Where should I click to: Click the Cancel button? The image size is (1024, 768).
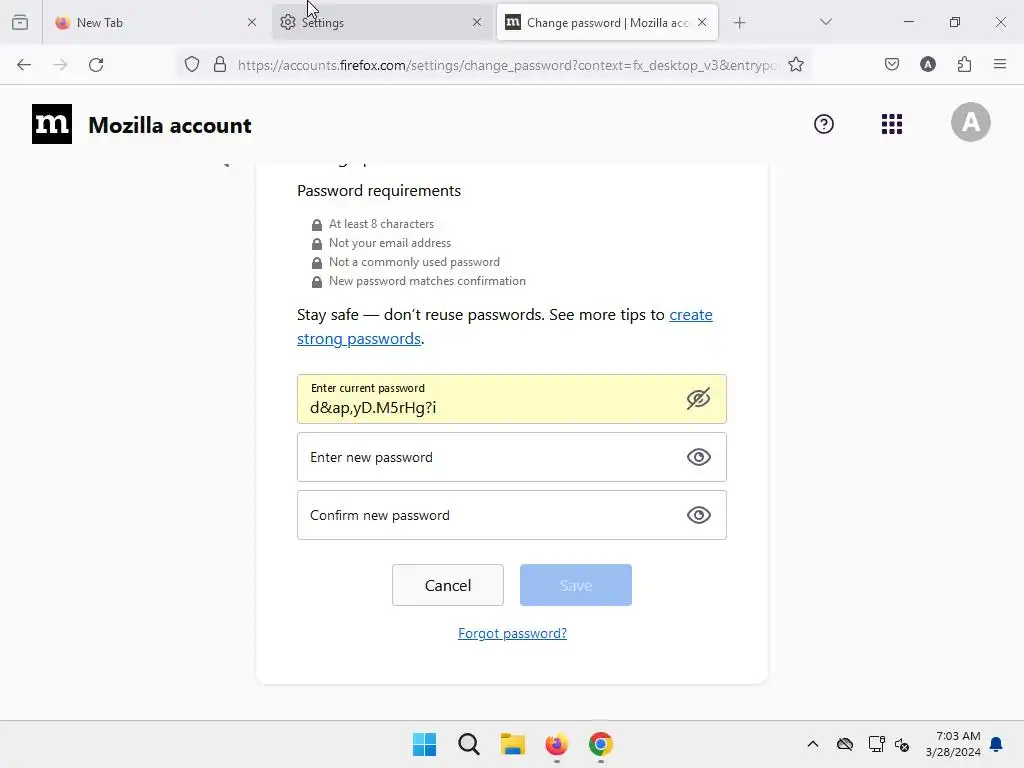pos(448,585)
